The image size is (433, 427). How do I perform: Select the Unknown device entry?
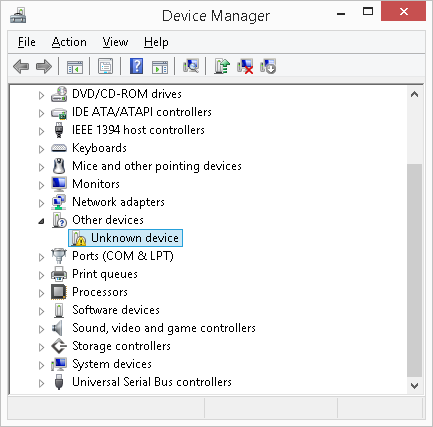coord(125,238)
